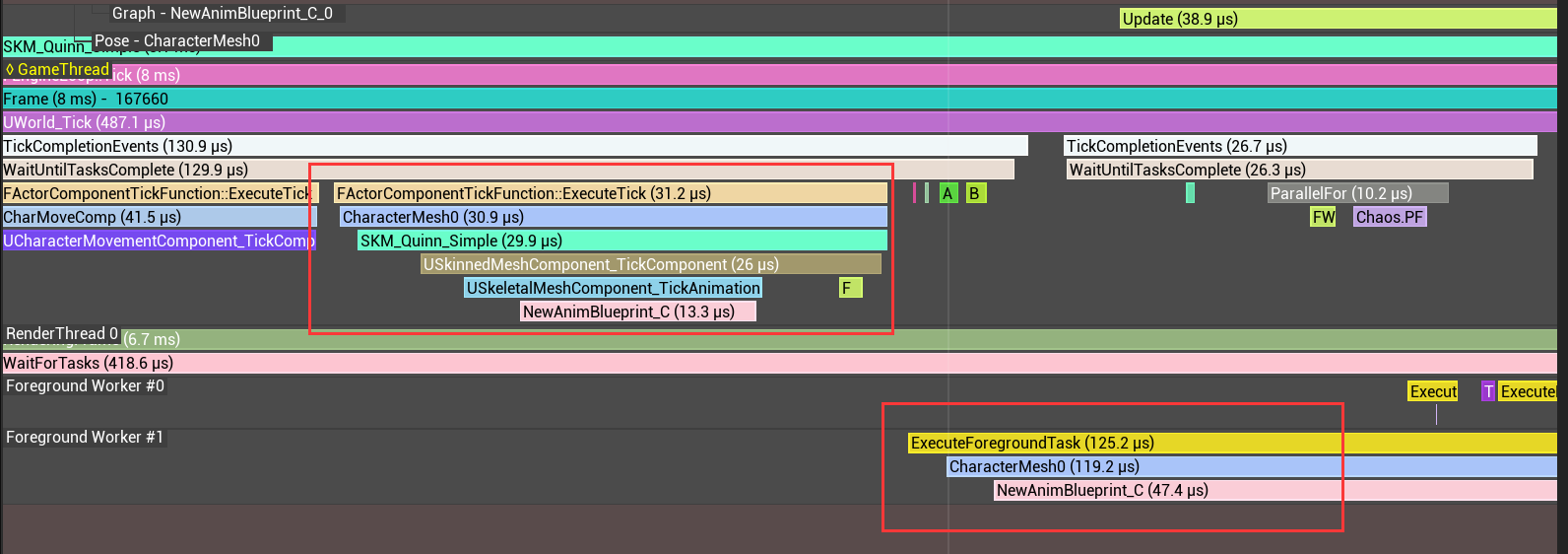The height and width of the screenshot is (554, 1568).
Task: Select the WaitForTasks (418.6 µs) bar
Action: 778,363
